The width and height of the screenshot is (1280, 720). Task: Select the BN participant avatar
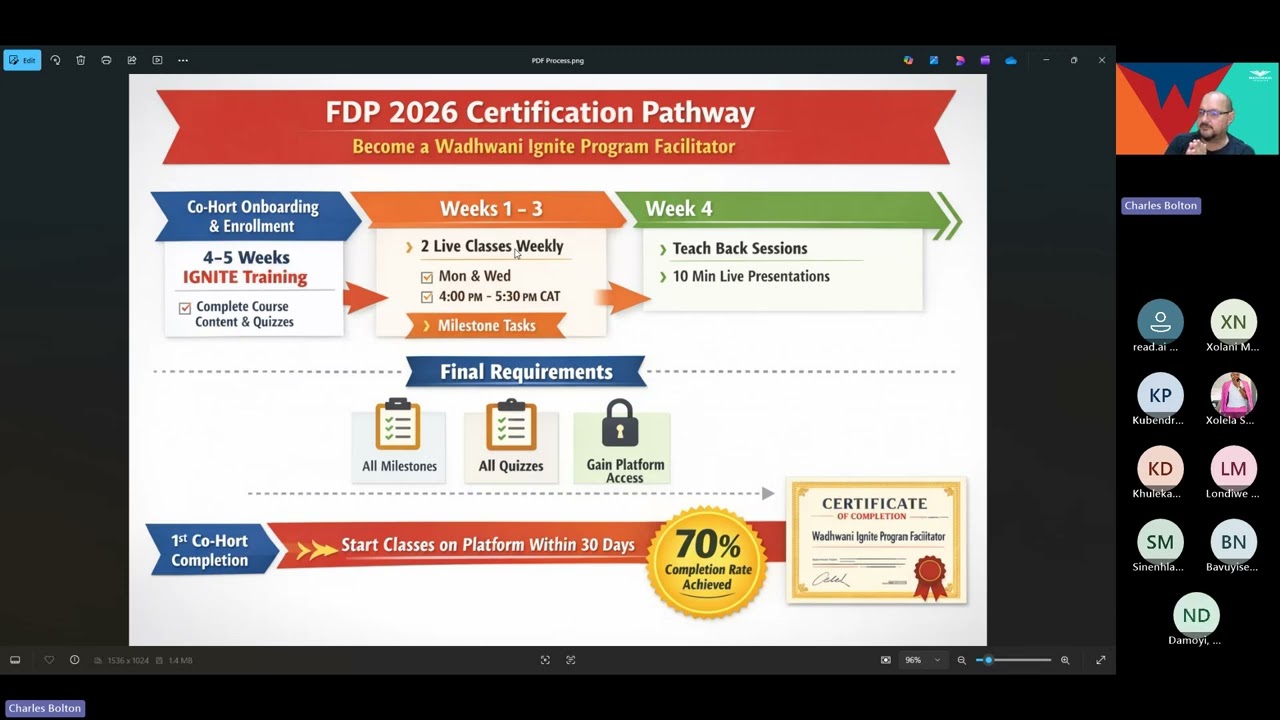click(x=1233, y=542)
